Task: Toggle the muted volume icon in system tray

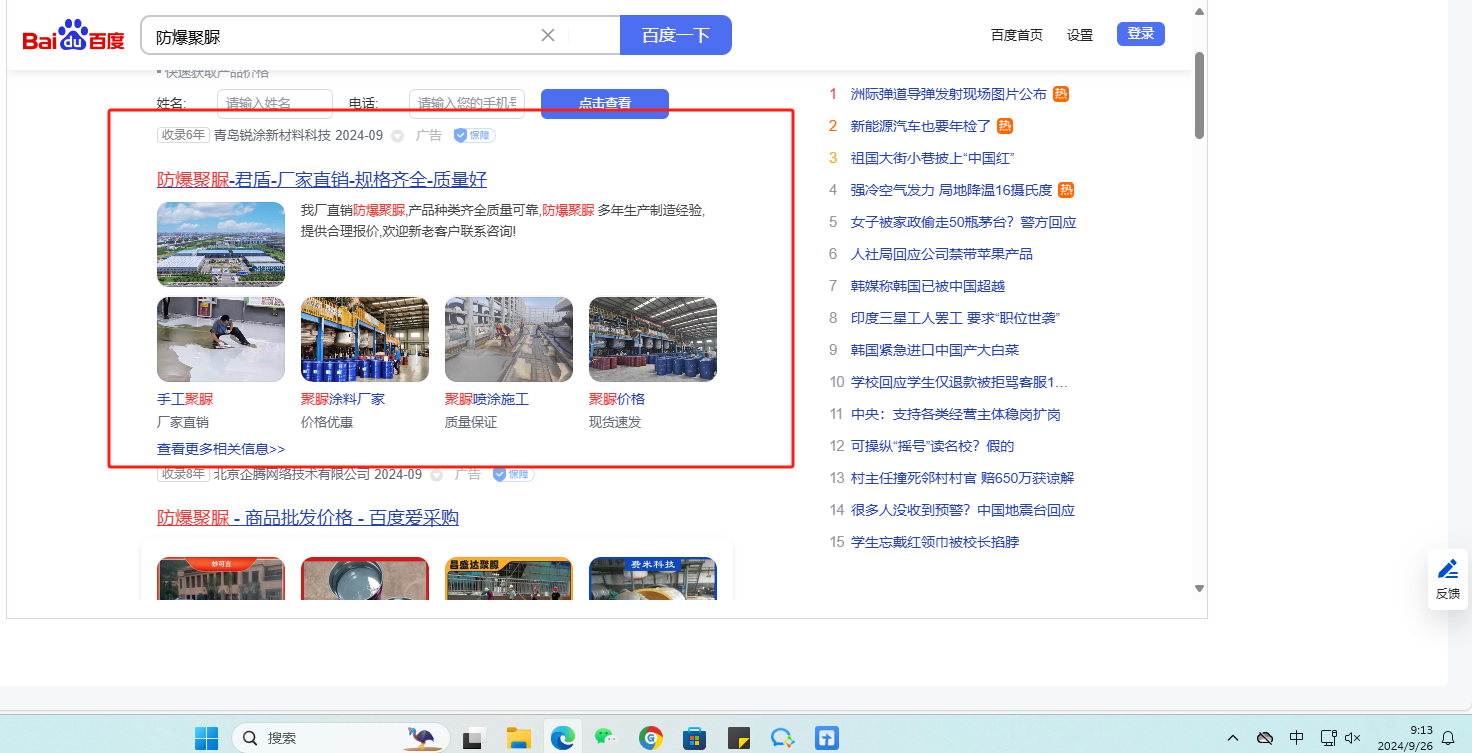Action: 1353,738
